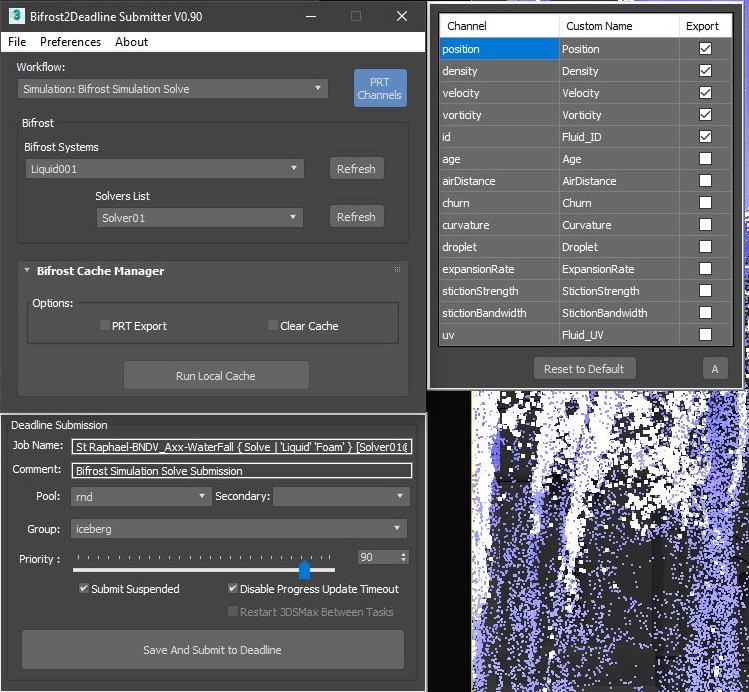Click the Priority slider handle

(304, 569)
